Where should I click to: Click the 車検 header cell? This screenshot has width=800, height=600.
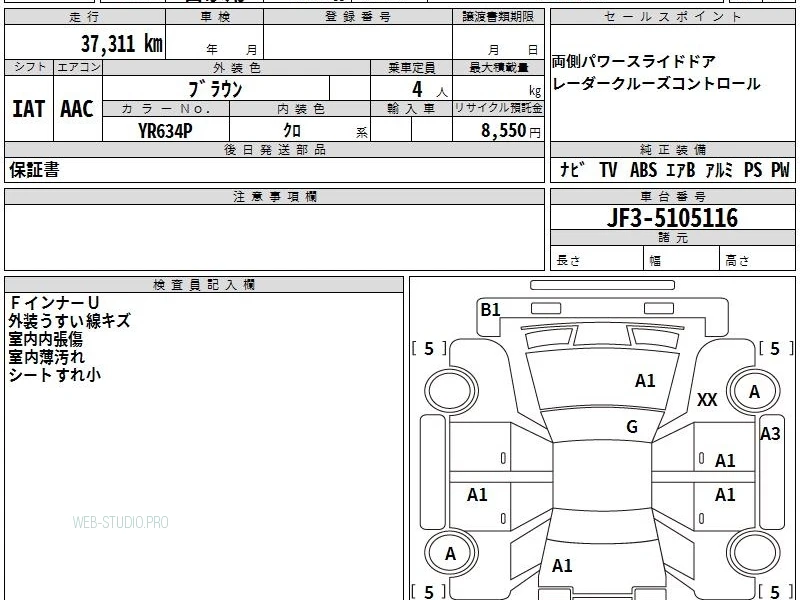point(215,17)
